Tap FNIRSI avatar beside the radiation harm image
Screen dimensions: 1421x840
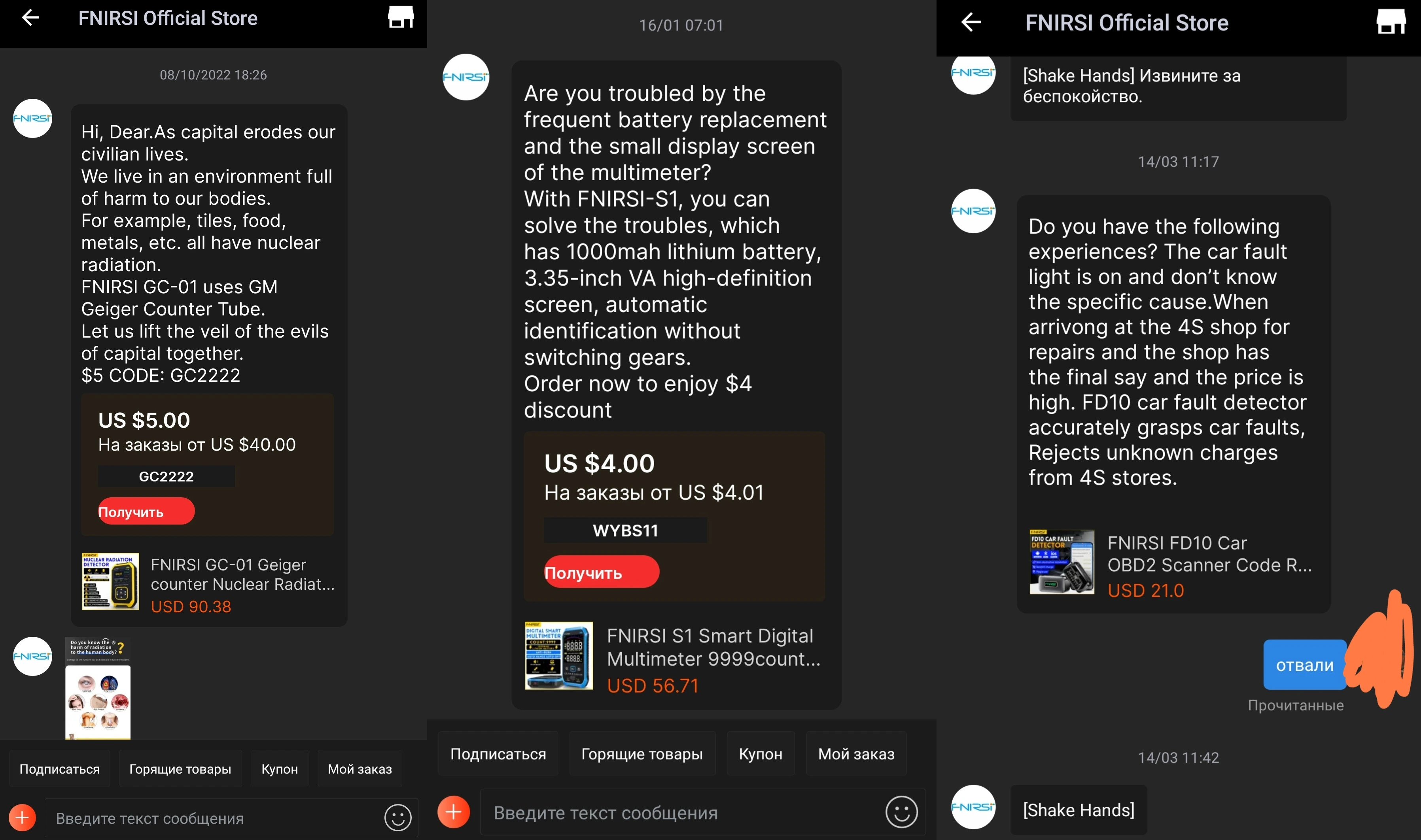(32, 656)
